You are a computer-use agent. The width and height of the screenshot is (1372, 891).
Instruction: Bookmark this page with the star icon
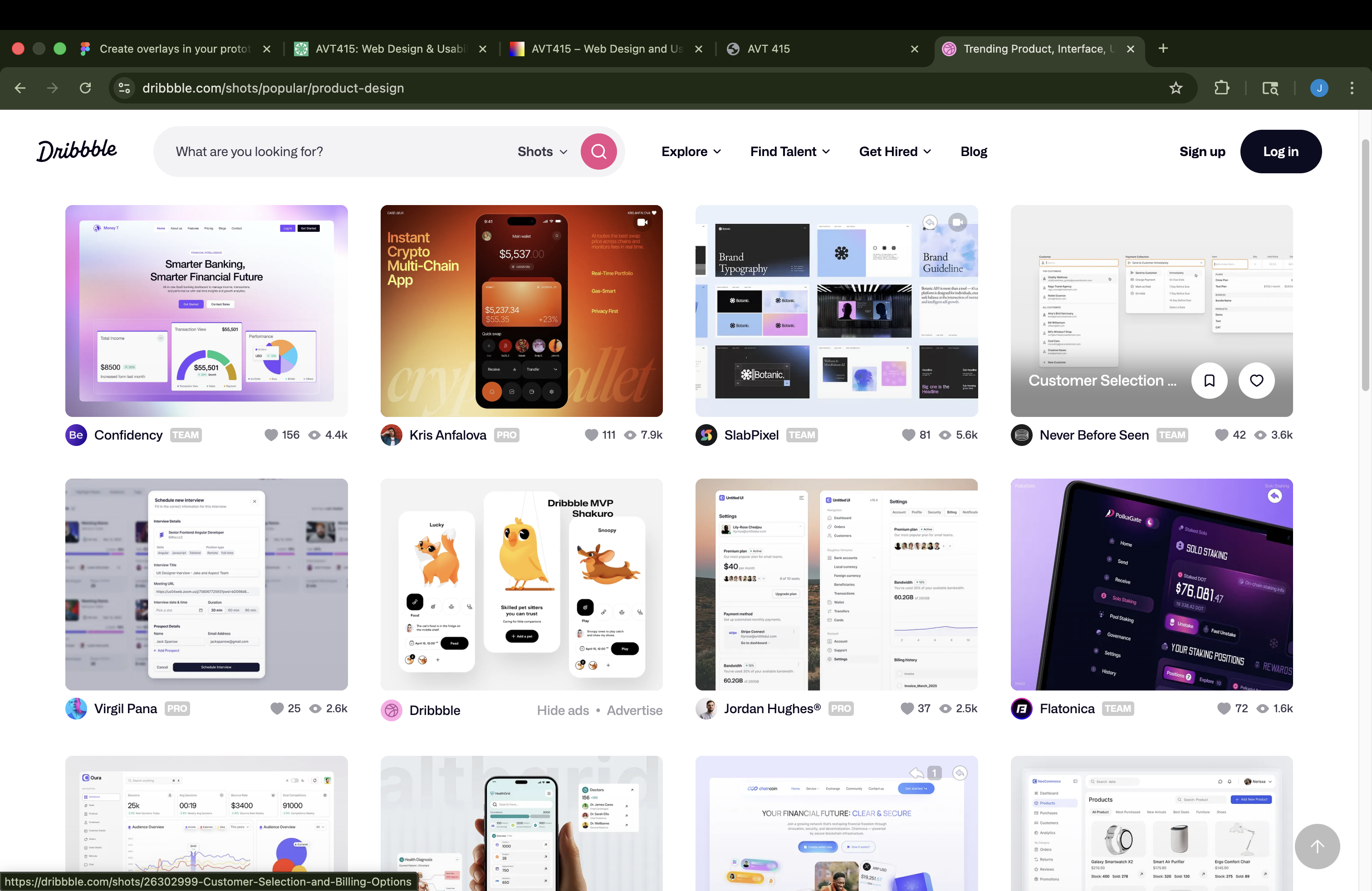pos(1176,88)
